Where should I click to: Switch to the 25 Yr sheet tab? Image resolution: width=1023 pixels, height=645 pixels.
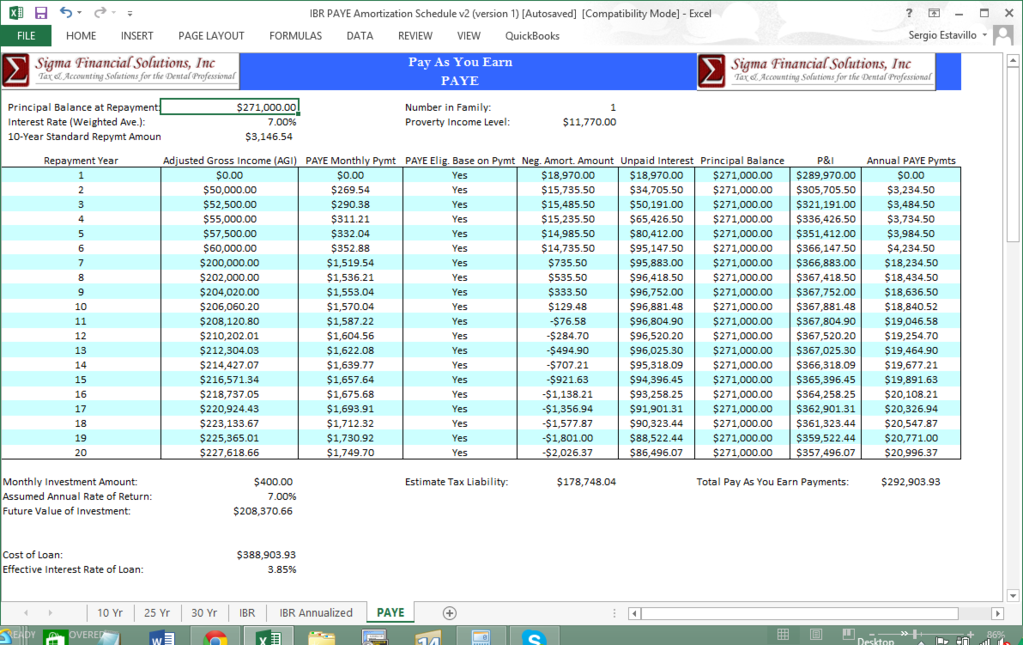pyautogui.click(x=157, y=613)
